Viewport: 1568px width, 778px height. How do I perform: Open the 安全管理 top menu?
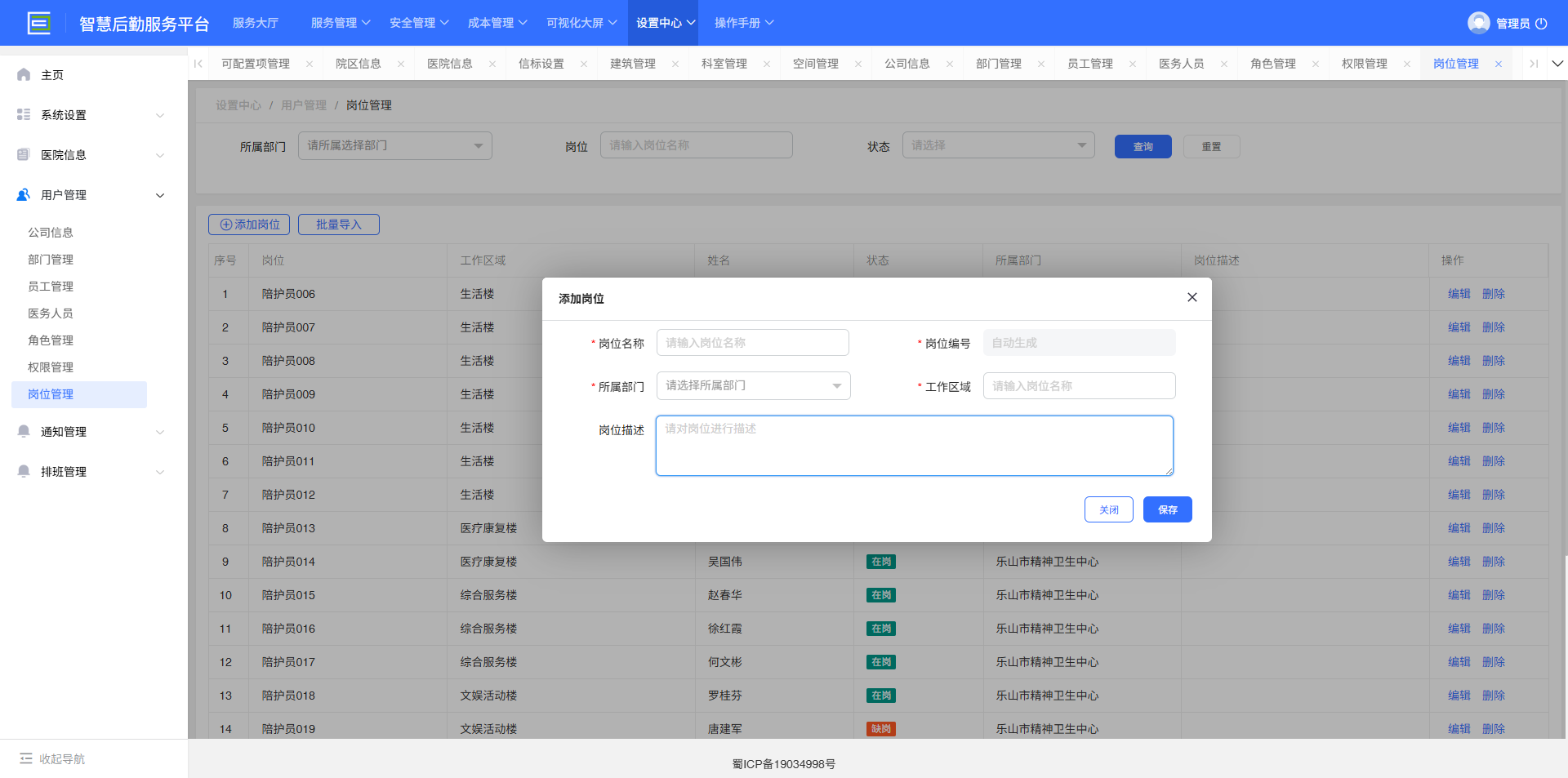tap(419, 23)
